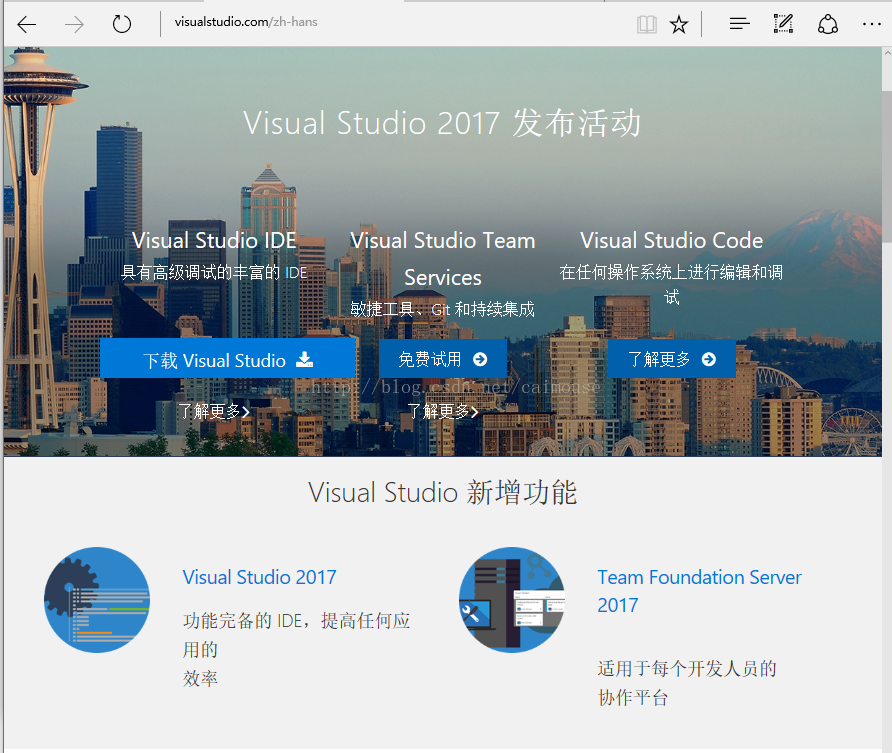
Task: Click the blue 了解更多 button under Visual Studio Code
Action: click(x=672, y=359)
